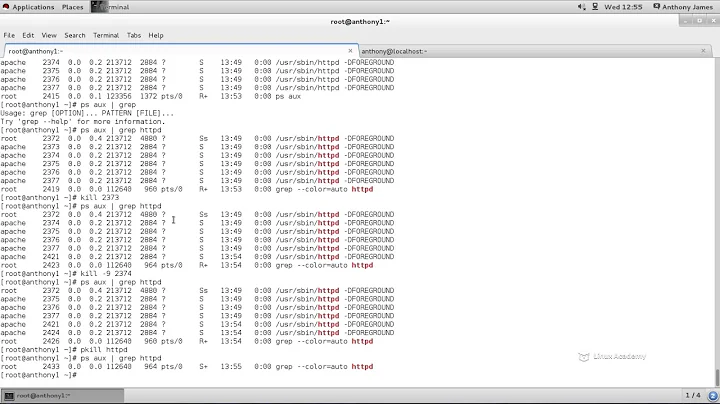Close the anthony@localhost tab
The width and height of the screenshot is (720, 404).
[703, 51]
